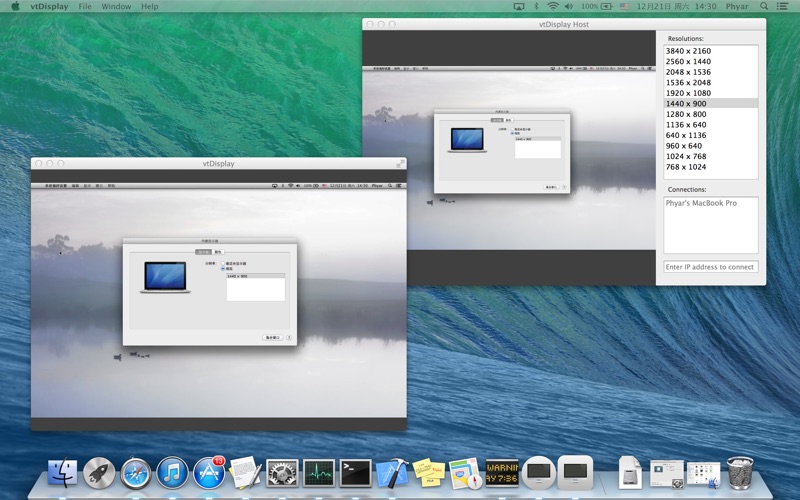Open the volume speaker menu
This screenshot has height=500, width=800.
tap(569, 6)
